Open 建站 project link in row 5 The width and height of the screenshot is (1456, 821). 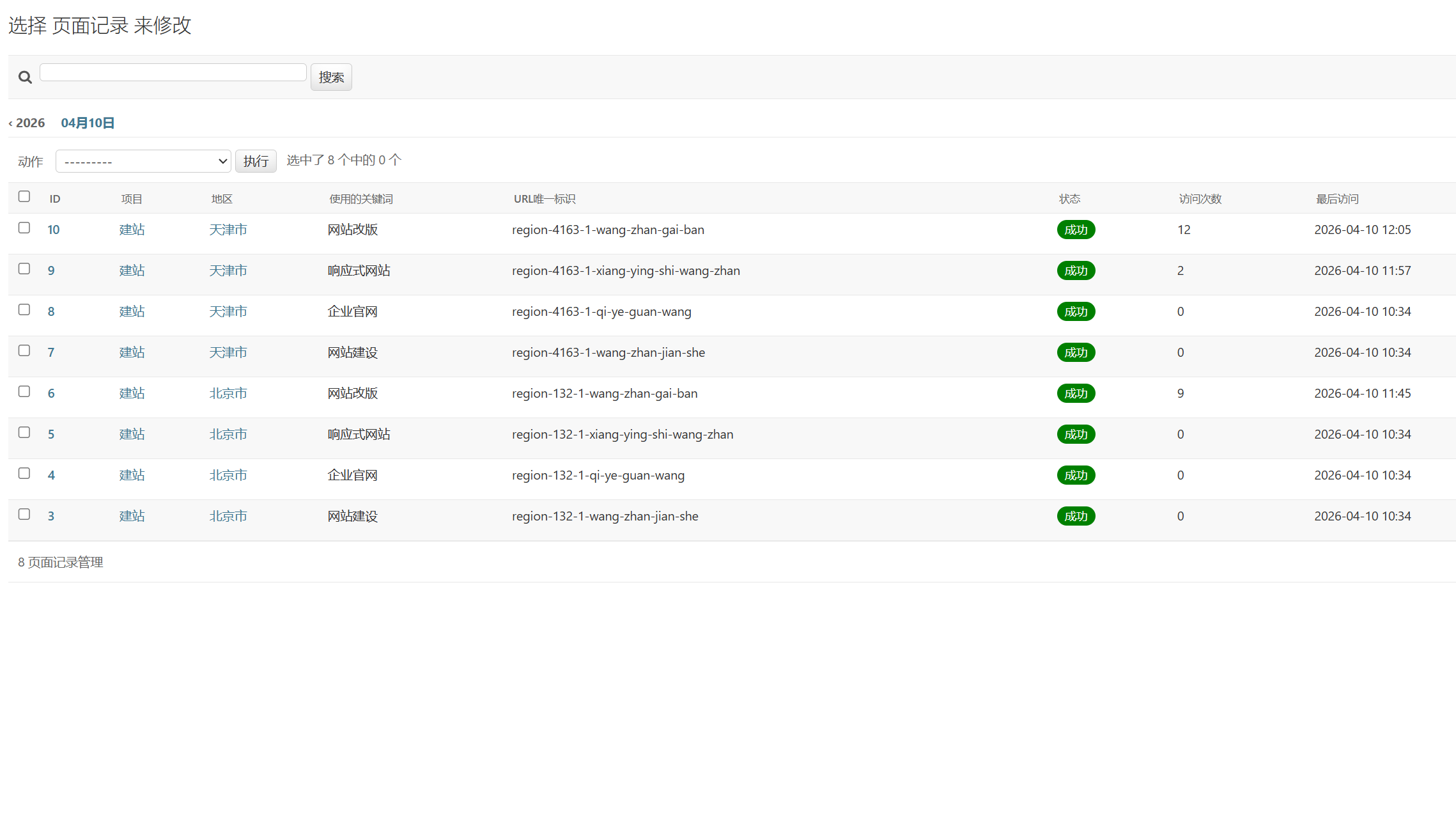tap(132, 435)
